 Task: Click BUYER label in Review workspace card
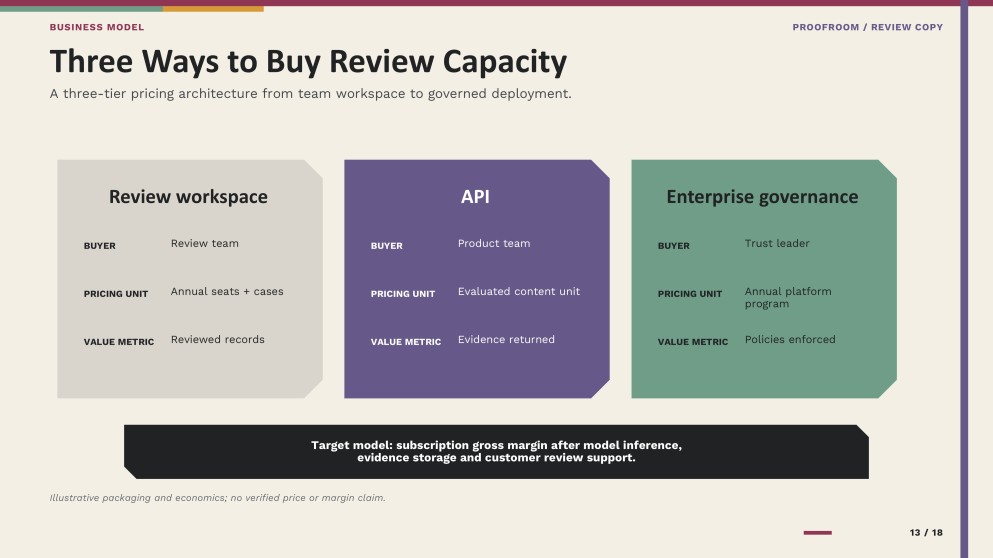(99, 246)
